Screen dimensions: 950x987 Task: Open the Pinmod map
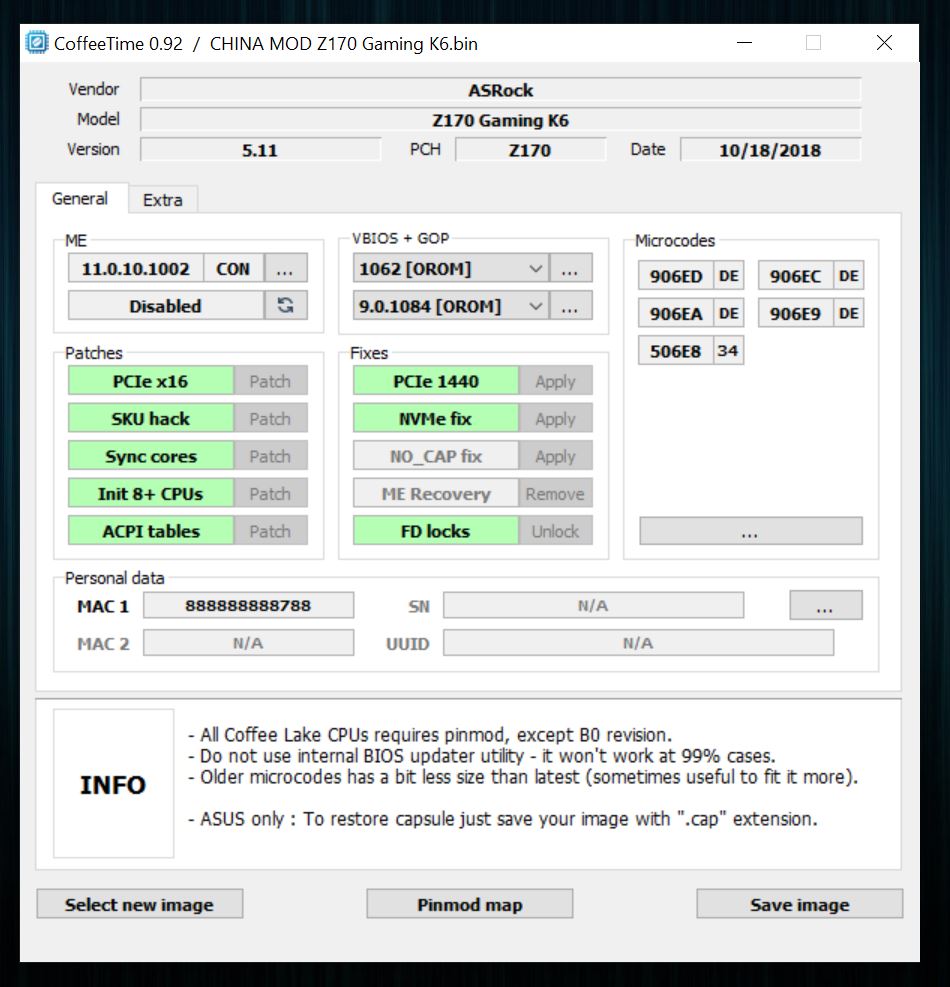coord(470,904)
